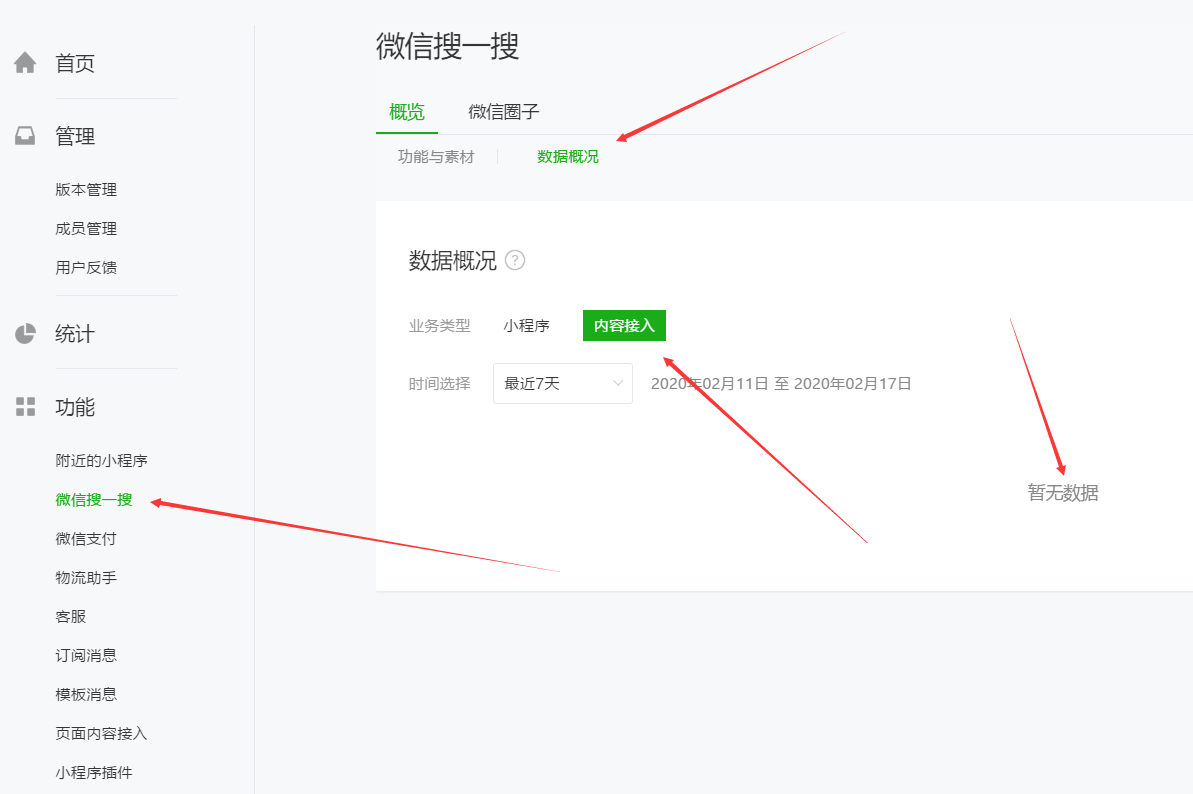Screen dimensions: 1193x794
Task: Click the inbox icon beside 管理
Action: (25, 136)
